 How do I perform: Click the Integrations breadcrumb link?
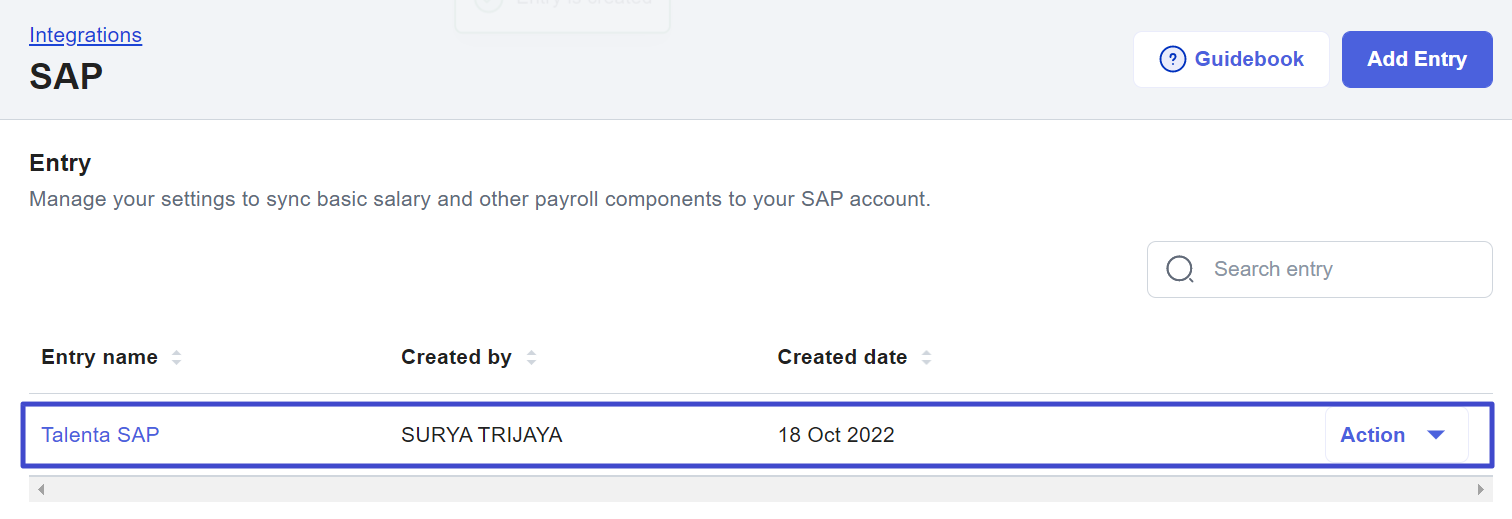(85, 35)
